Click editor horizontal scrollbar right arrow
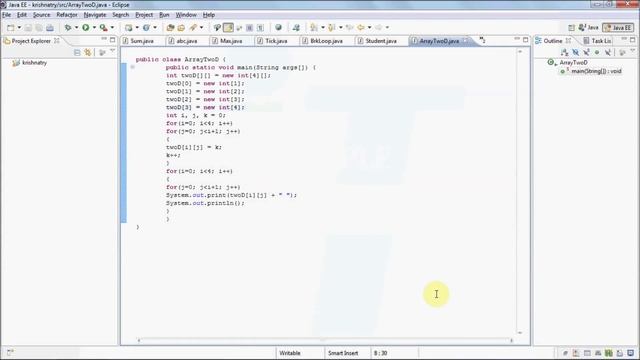The width and height of the screenshot is (640, 360). click(x=511, y=340)
